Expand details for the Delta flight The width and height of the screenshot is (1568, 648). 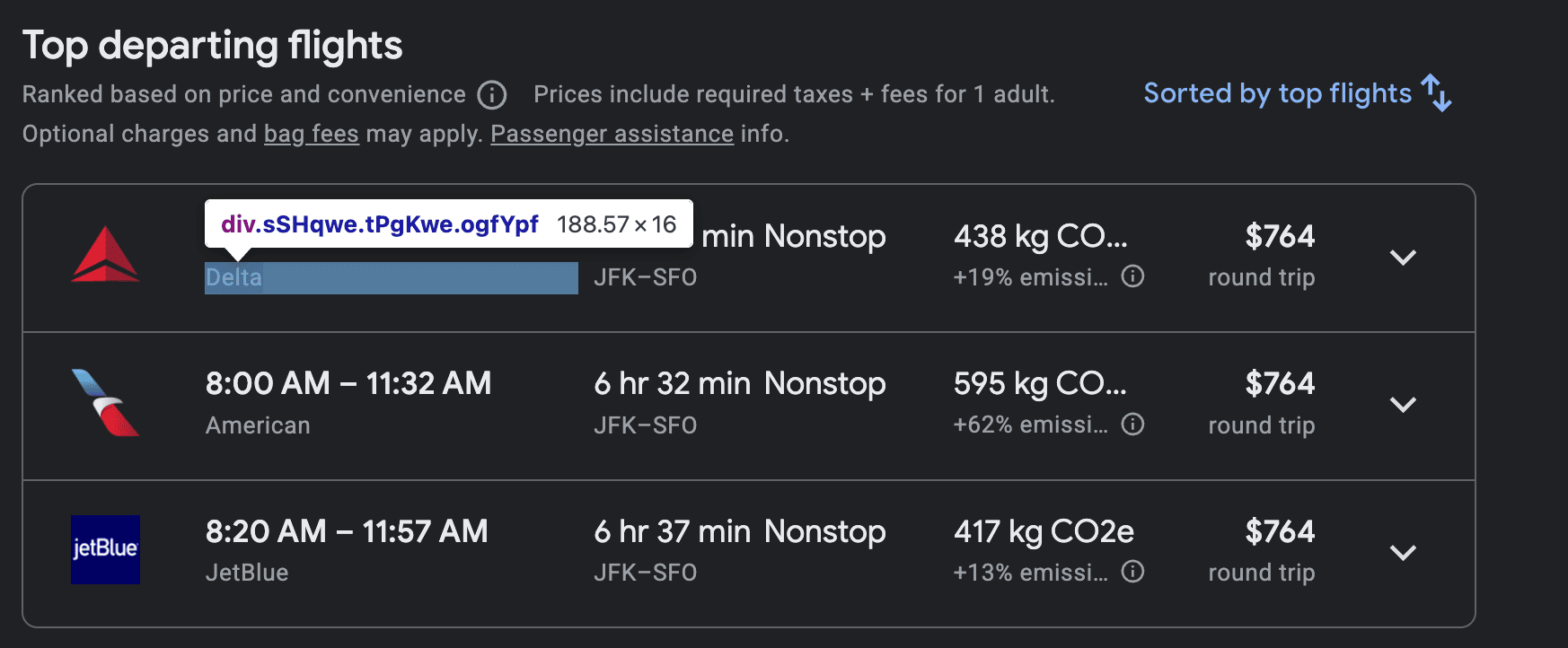(1403, 258)
